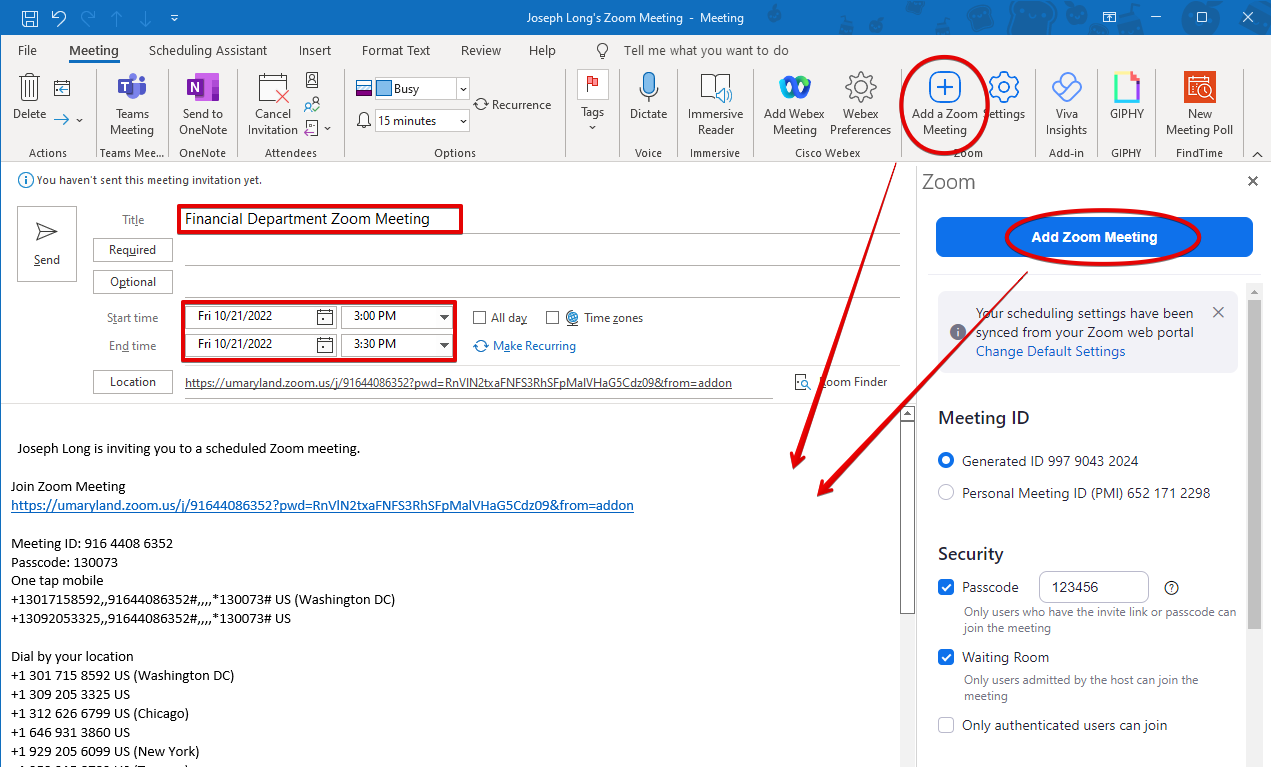Open the 15 minutes reminder dropdown

click(x=462, y=121)
